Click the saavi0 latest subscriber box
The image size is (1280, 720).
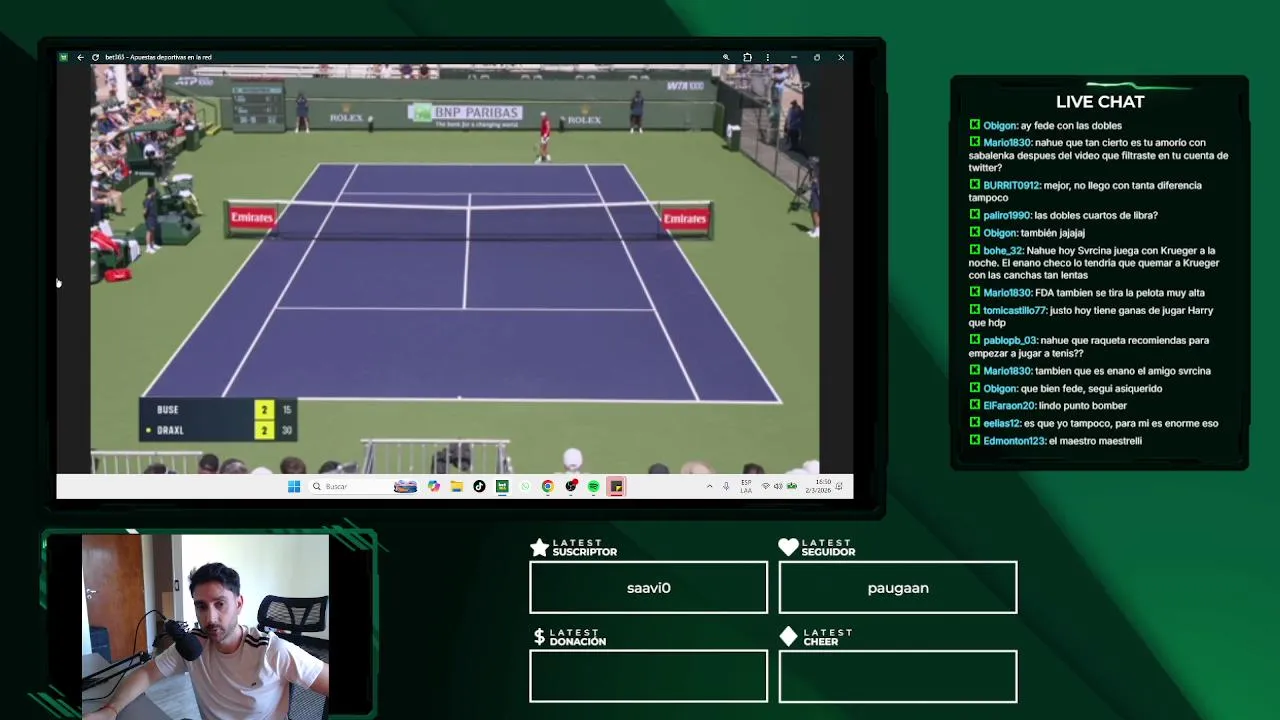coord(648,587)
